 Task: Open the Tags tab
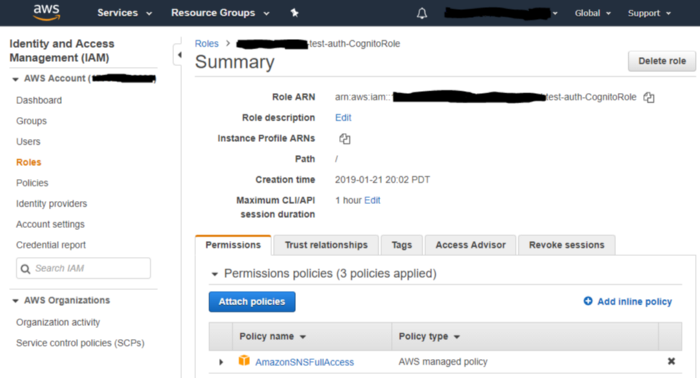(402, 245)
